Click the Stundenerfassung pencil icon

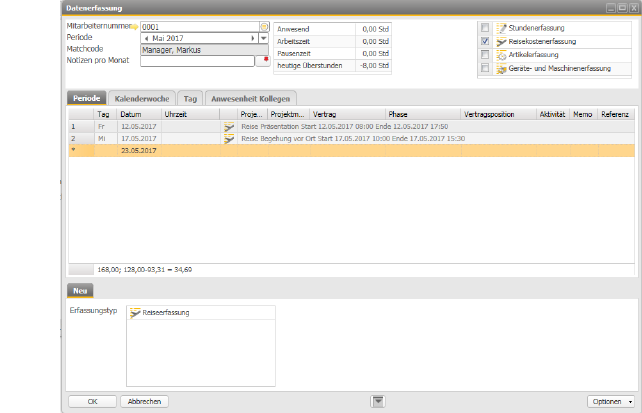point(501,28)
